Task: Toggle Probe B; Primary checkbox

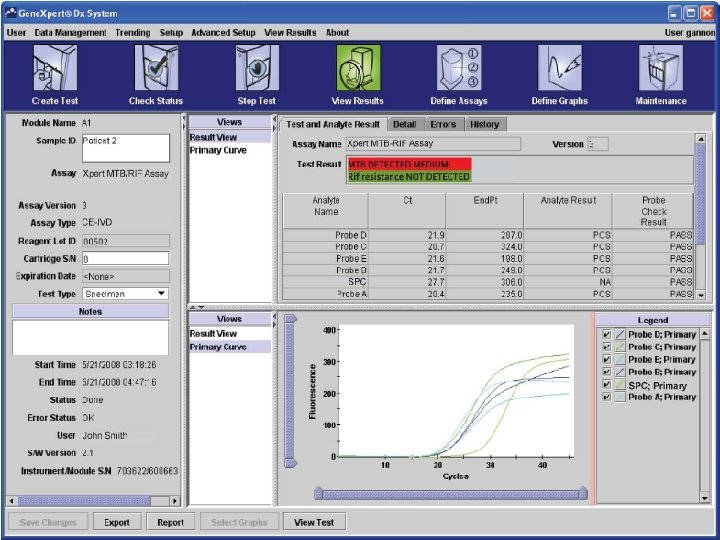Action: click(607, 372)
